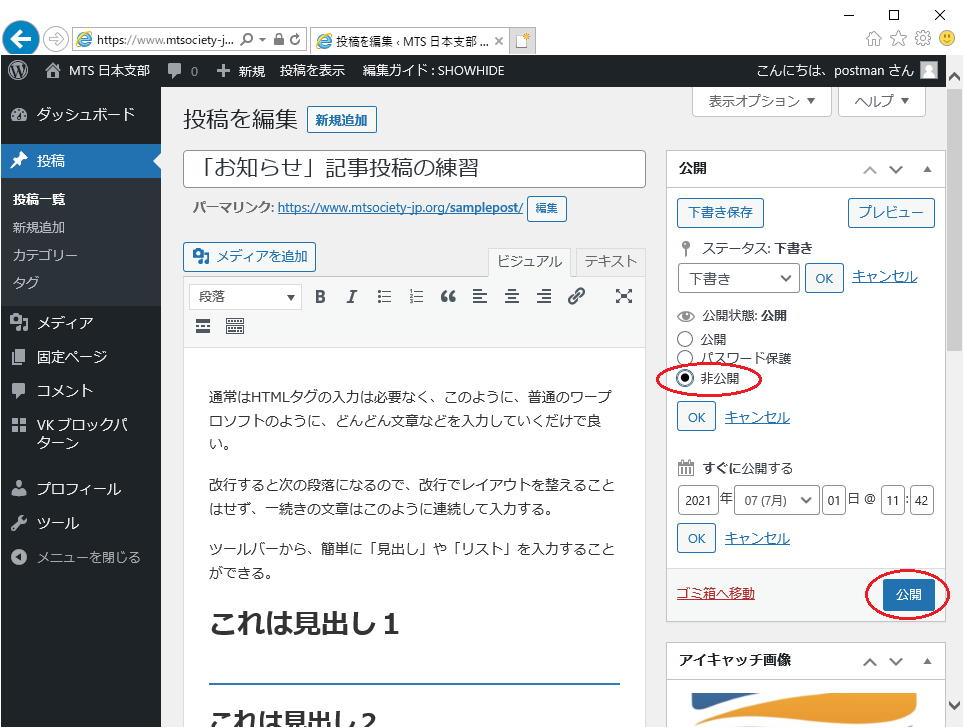Toggle bold formatting in the editor toolbar
Screen dimensions: 964x728
pos(320,296)
